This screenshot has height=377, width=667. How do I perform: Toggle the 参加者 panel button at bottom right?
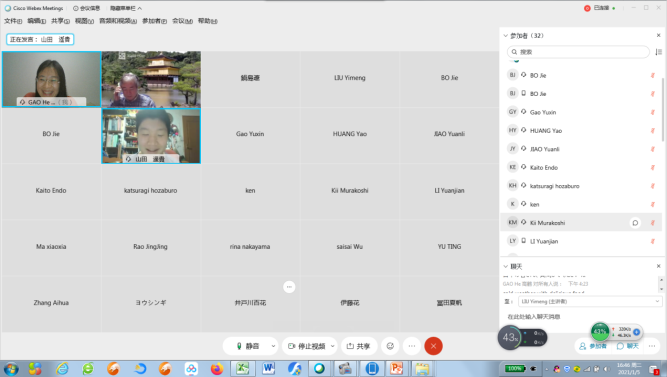tap(593, 346)
